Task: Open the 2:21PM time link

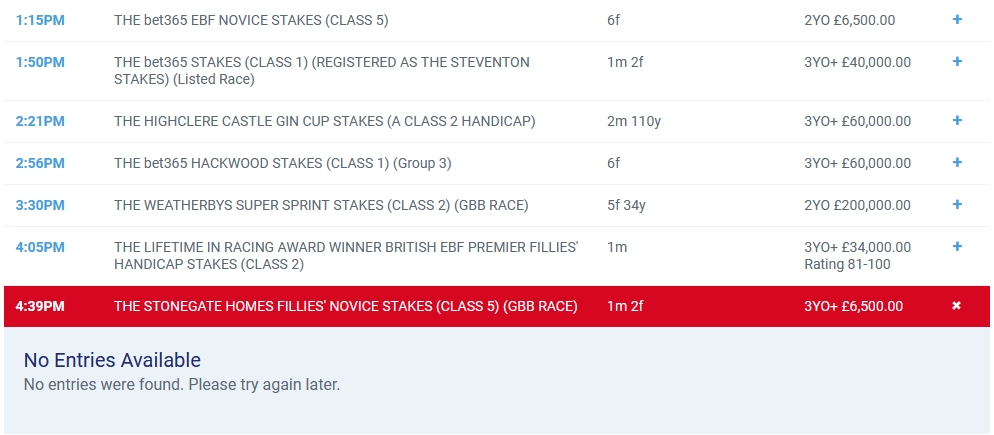Action: pyautogui.click(x=40, y=121)
